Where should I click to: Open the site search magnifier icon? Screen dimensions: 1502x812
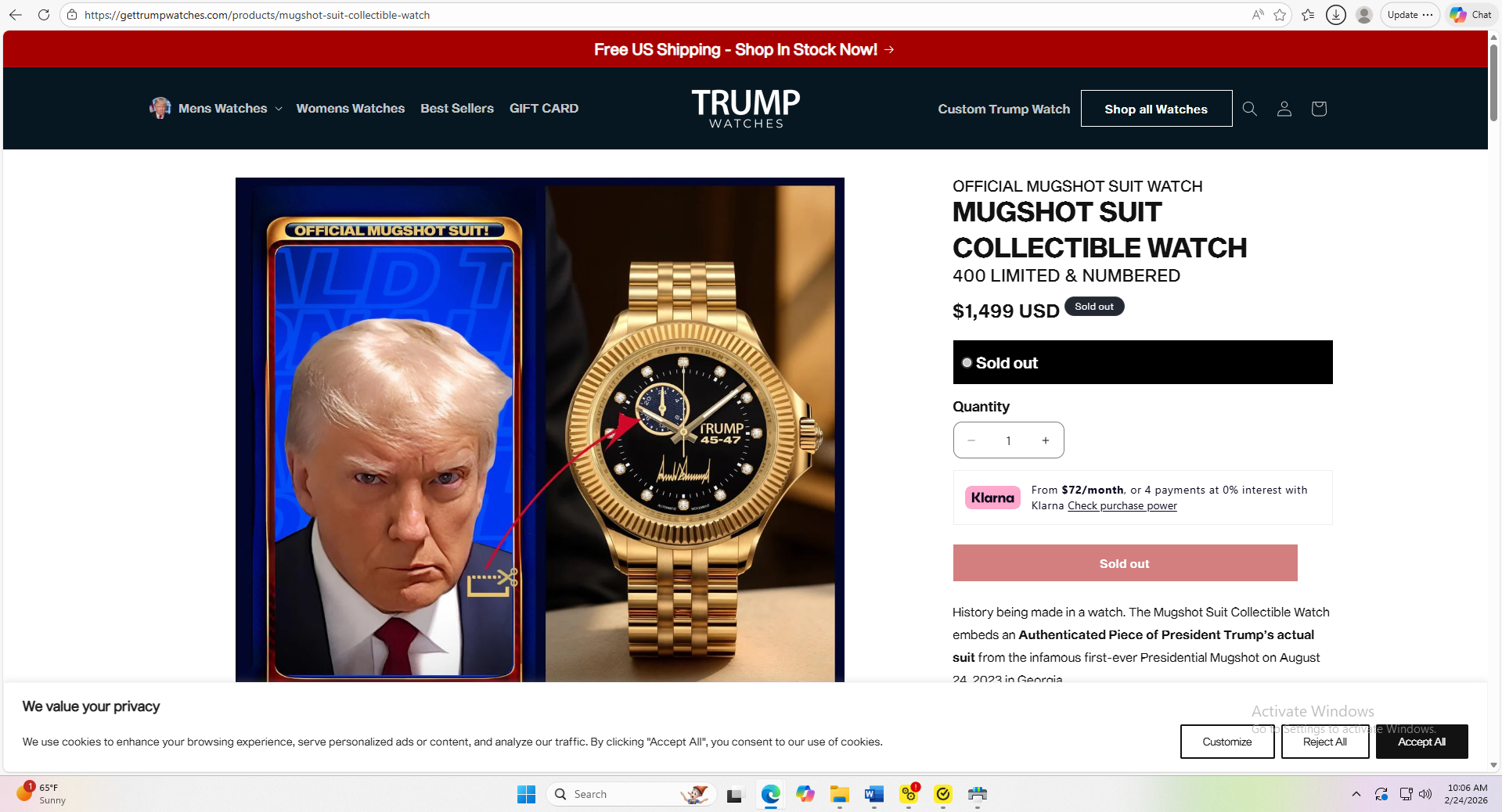click(1249, 109)
